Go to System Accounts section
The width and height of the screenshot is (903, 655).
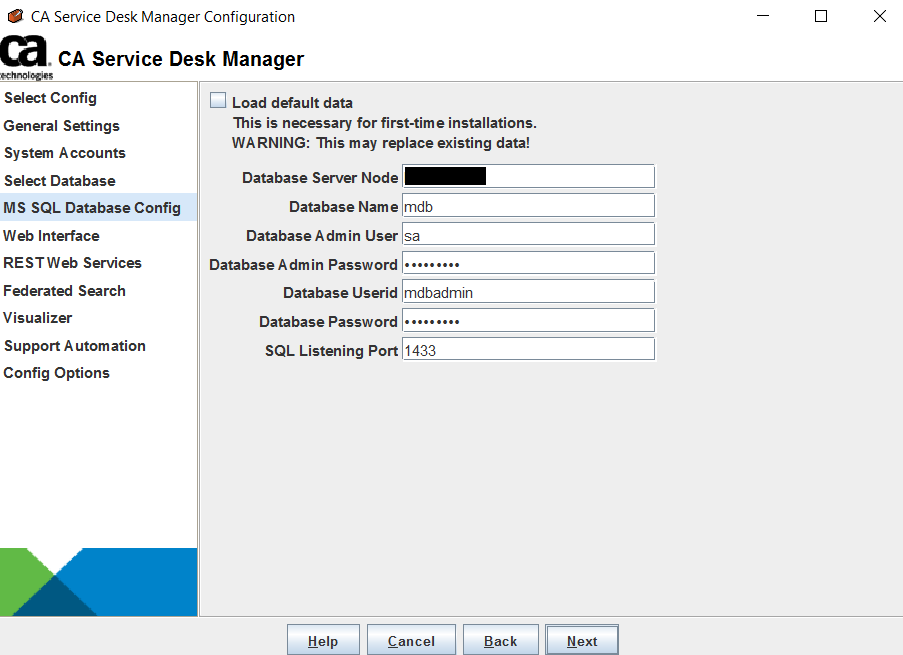pos(65,153)
